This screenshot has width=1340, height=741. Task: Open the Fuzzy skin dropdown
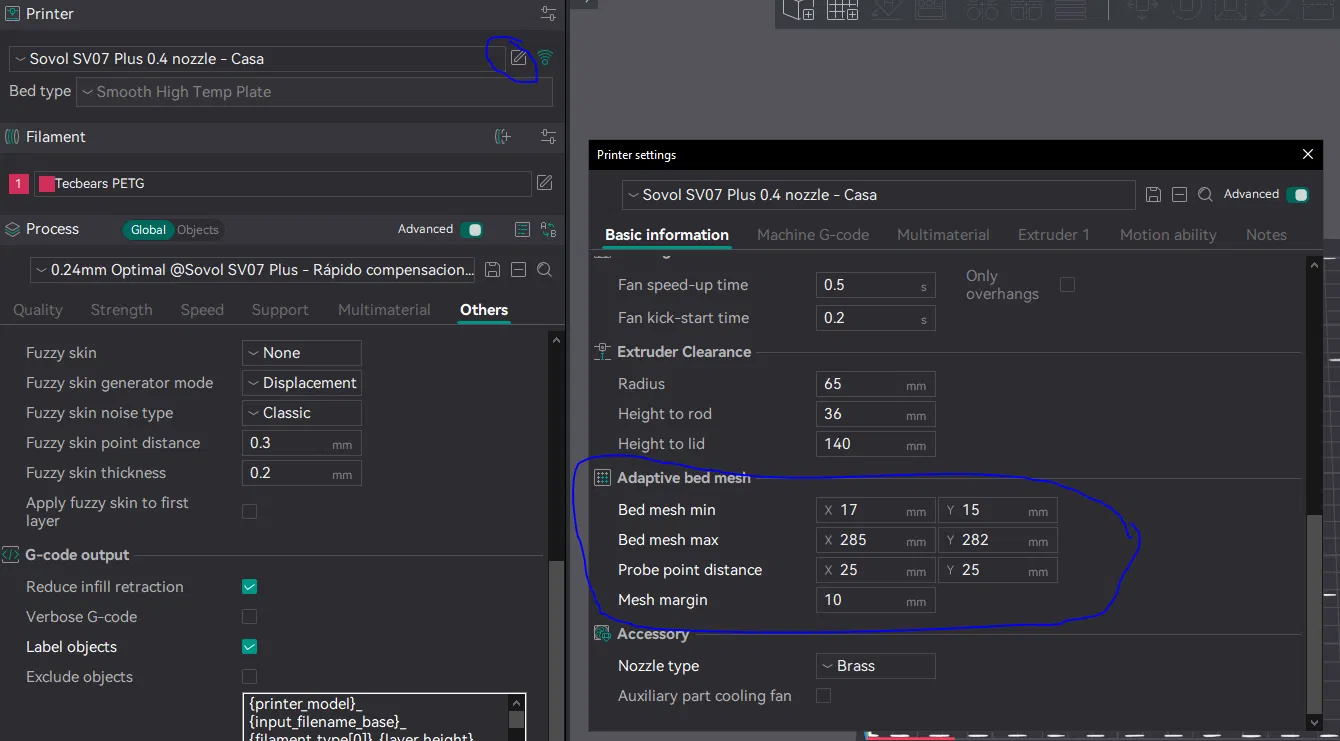click(302, 353)
